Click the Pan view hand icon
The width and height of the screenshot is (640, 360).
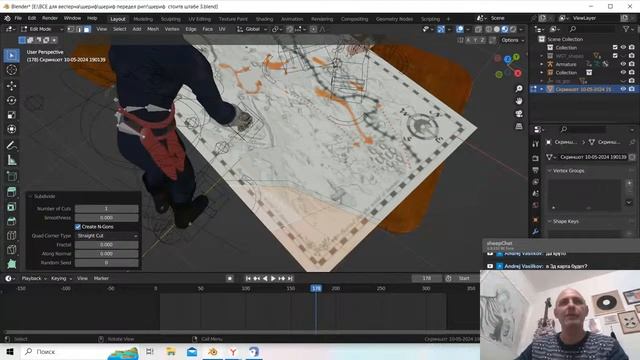click(x=519, y=101)
